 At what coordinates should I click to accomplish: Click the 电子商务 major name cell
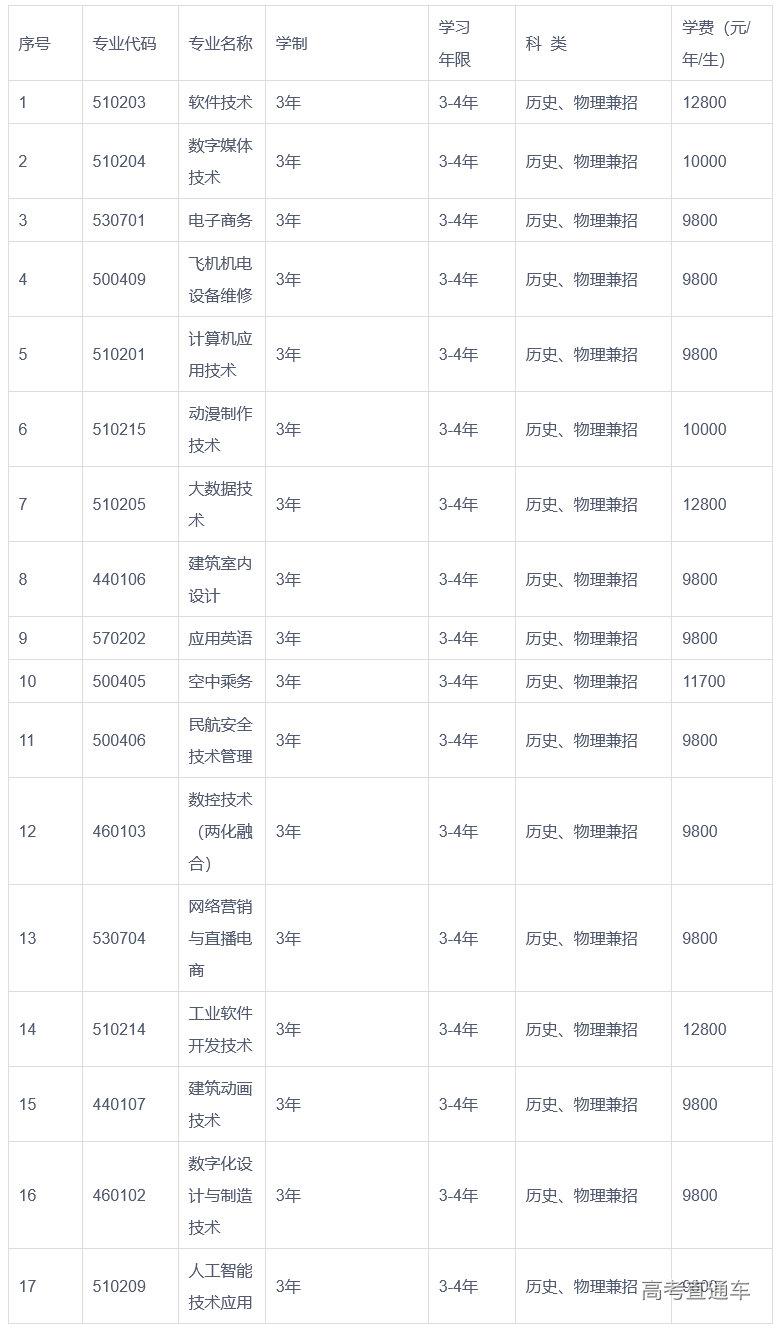pos(220,220)
